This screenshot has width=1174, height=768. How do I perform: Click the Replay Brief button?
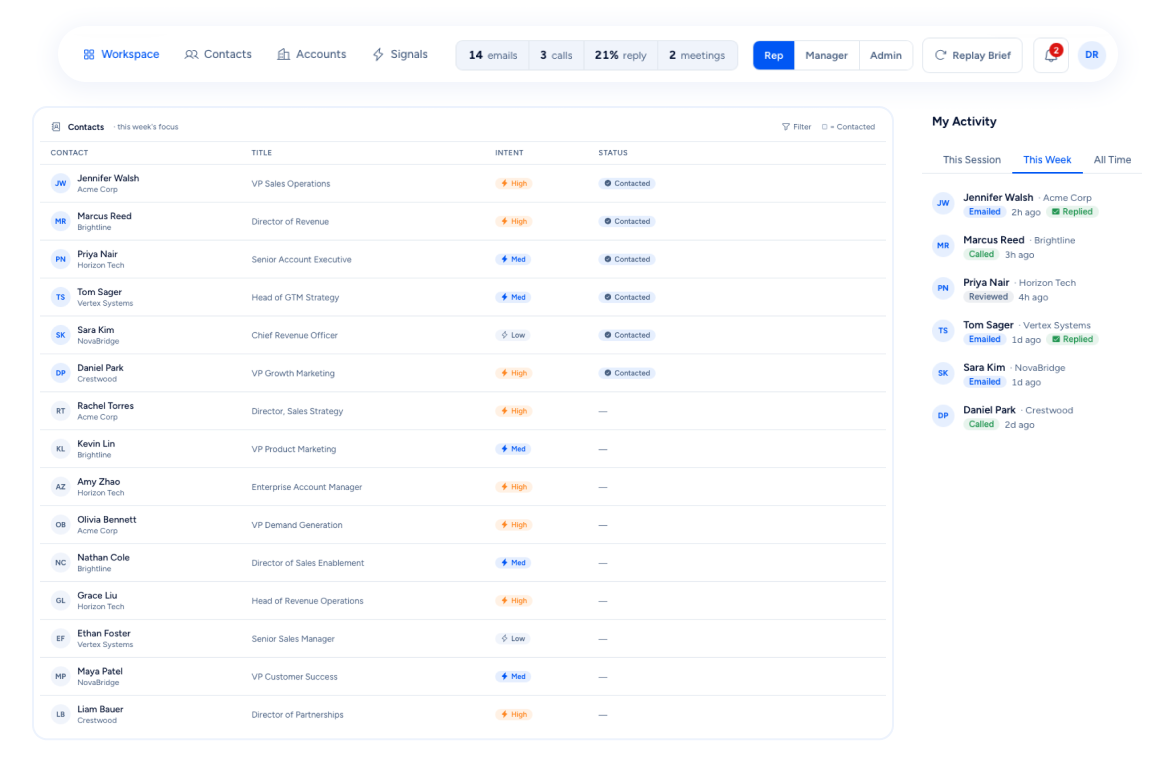(x=972, y=55)
